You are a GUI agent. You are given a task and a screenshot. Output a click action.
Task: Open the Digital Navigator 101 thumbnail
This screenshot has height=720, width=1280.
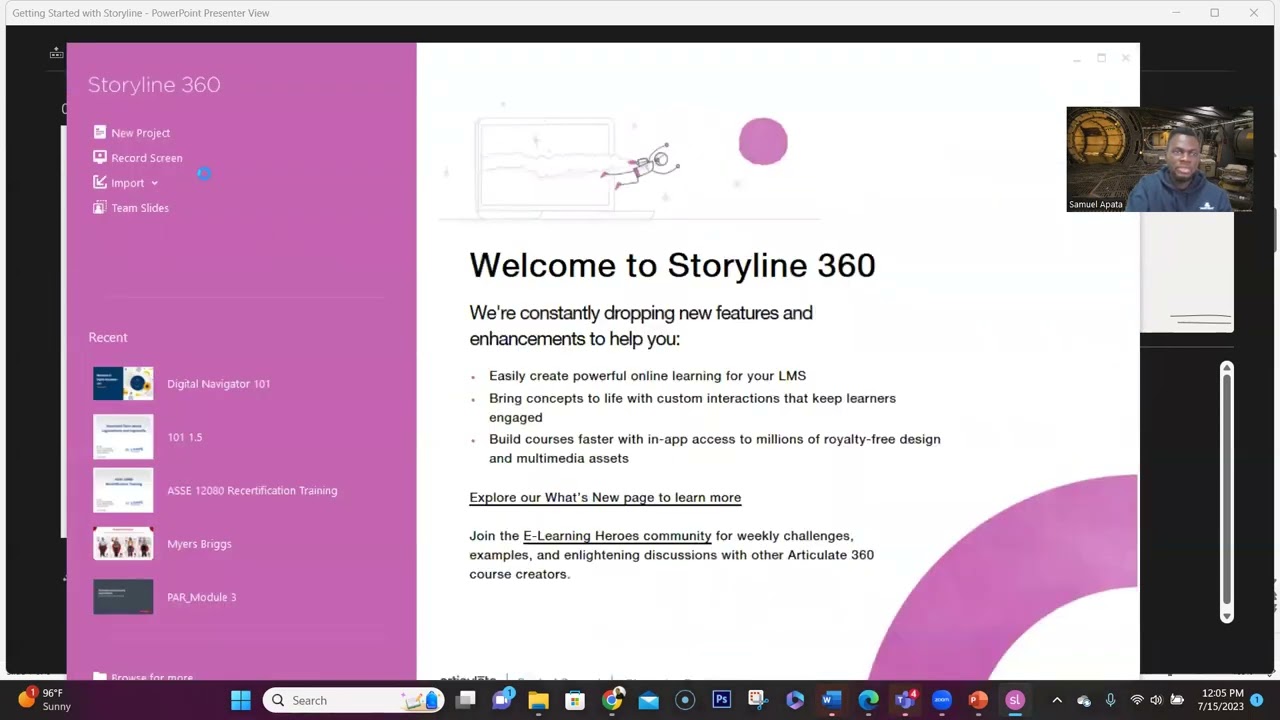123,384
